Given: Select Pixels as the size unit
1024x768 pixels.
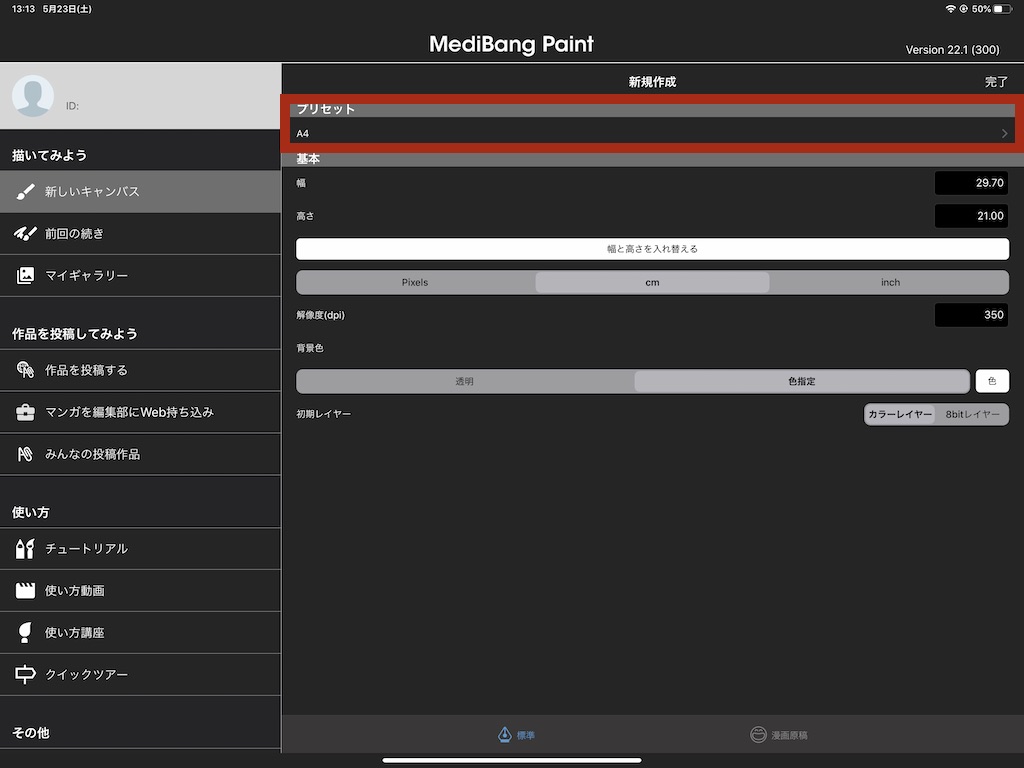Looking at the screenshot, I should point(415,282).
